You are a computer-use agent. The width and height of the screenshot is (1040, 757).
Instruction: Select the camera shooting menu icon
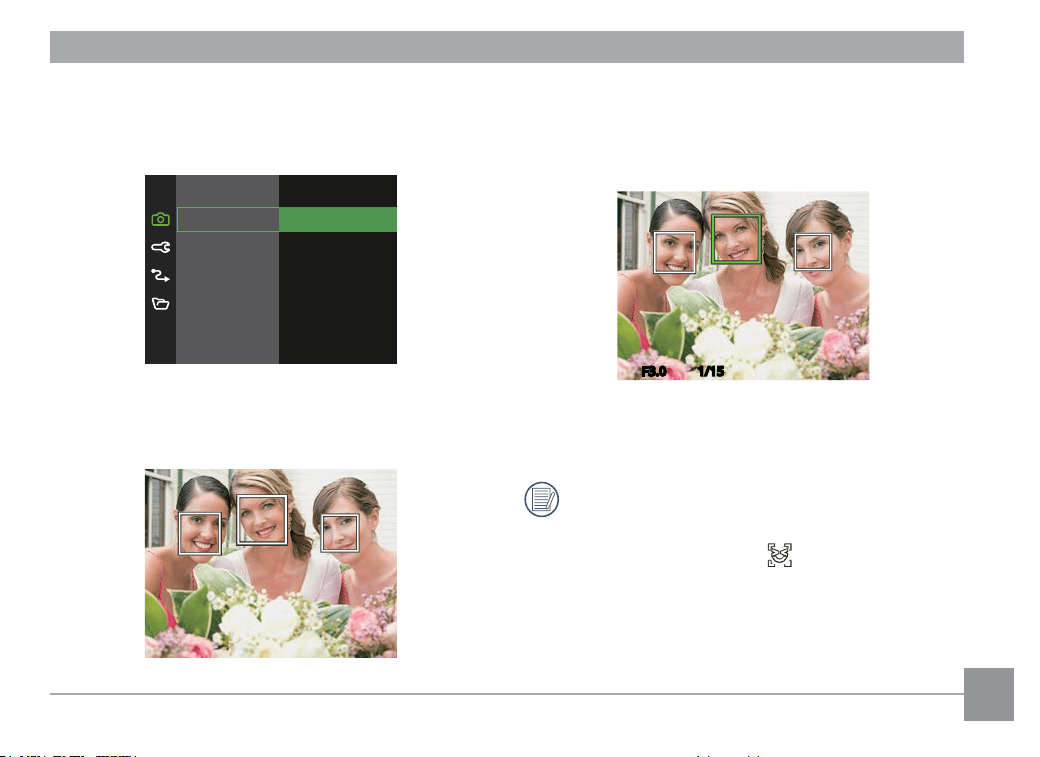tap(161, 219)
